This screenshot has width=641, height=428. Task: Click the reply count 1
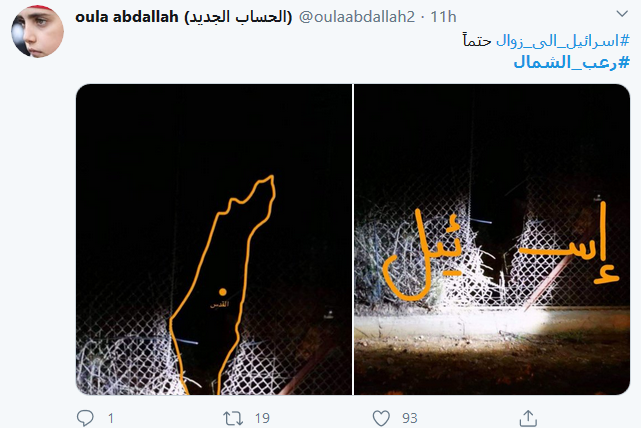click(x=111, y=418)
